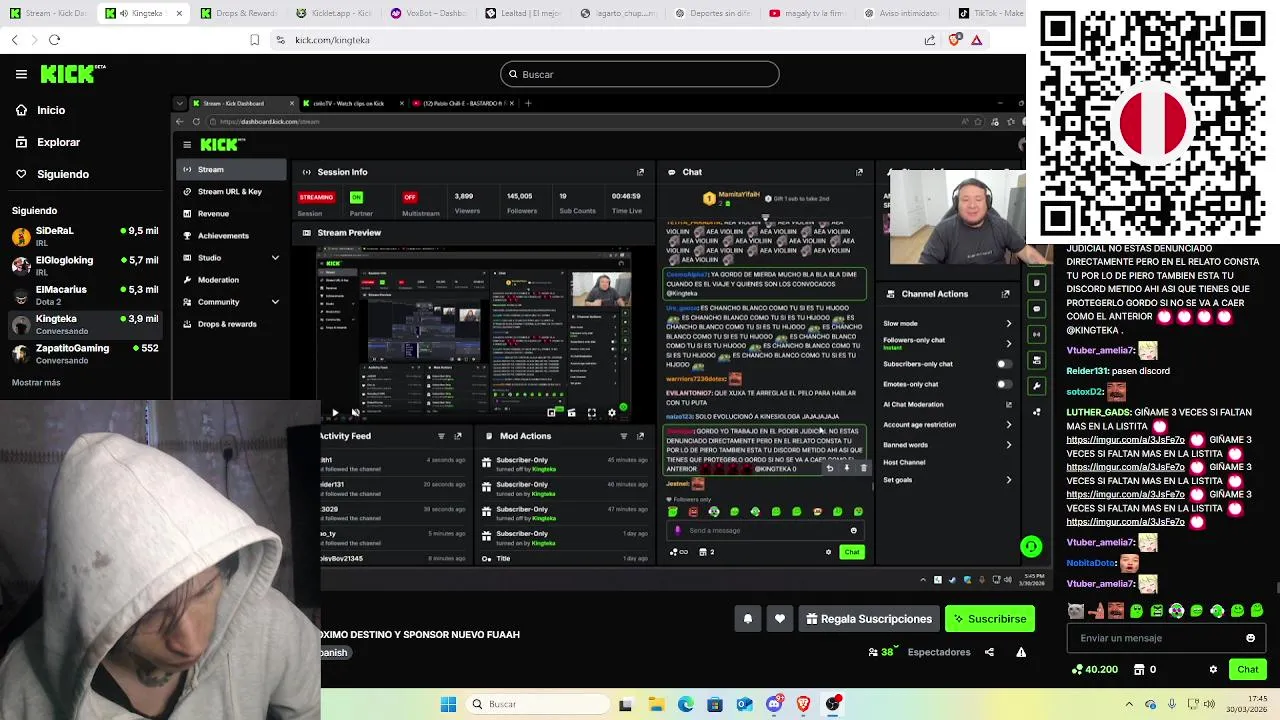Open the Kick hamburger menu
This screenshot has width=1280, height=720.
21,74
